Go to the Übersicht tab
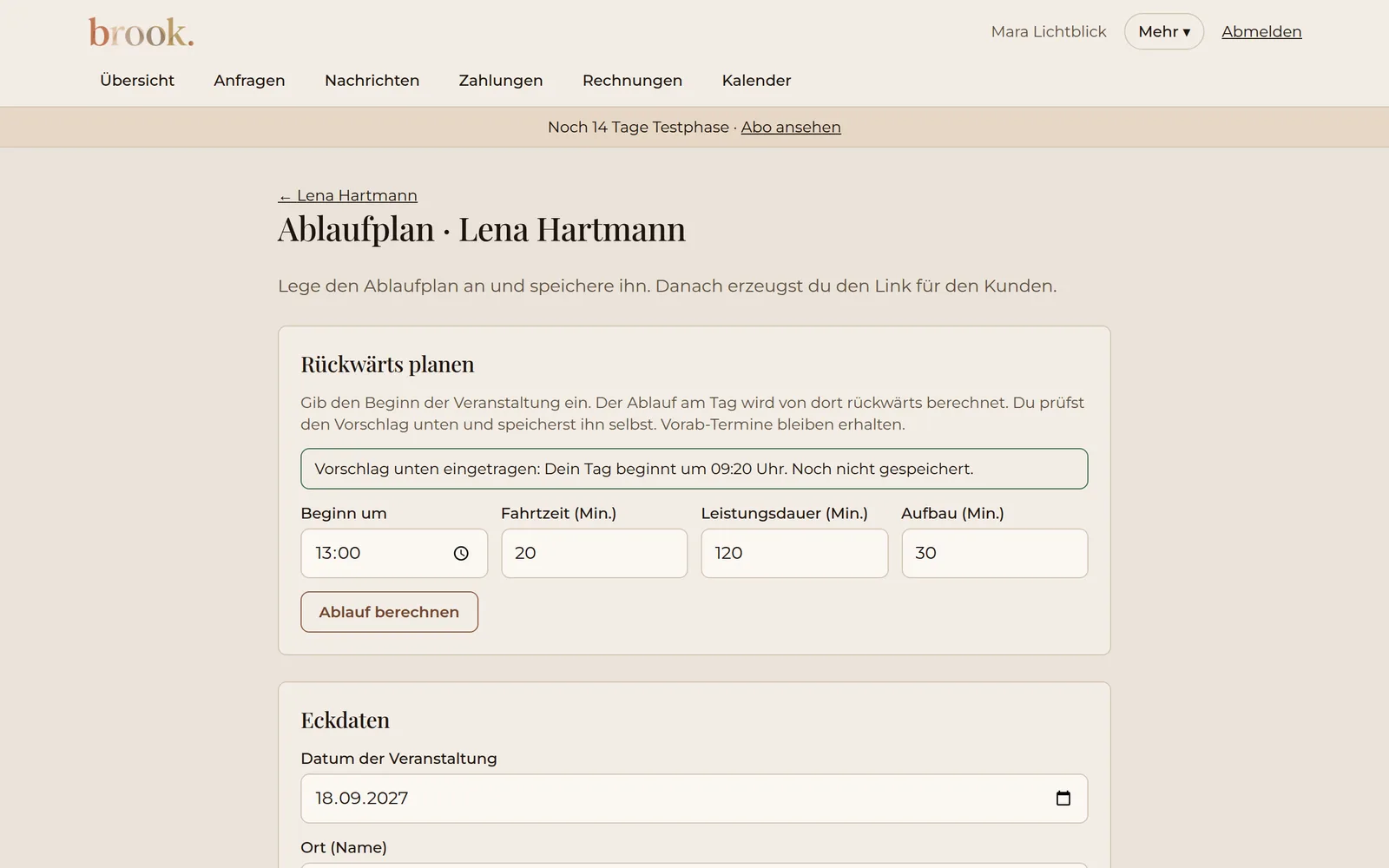 pos(137,81)
